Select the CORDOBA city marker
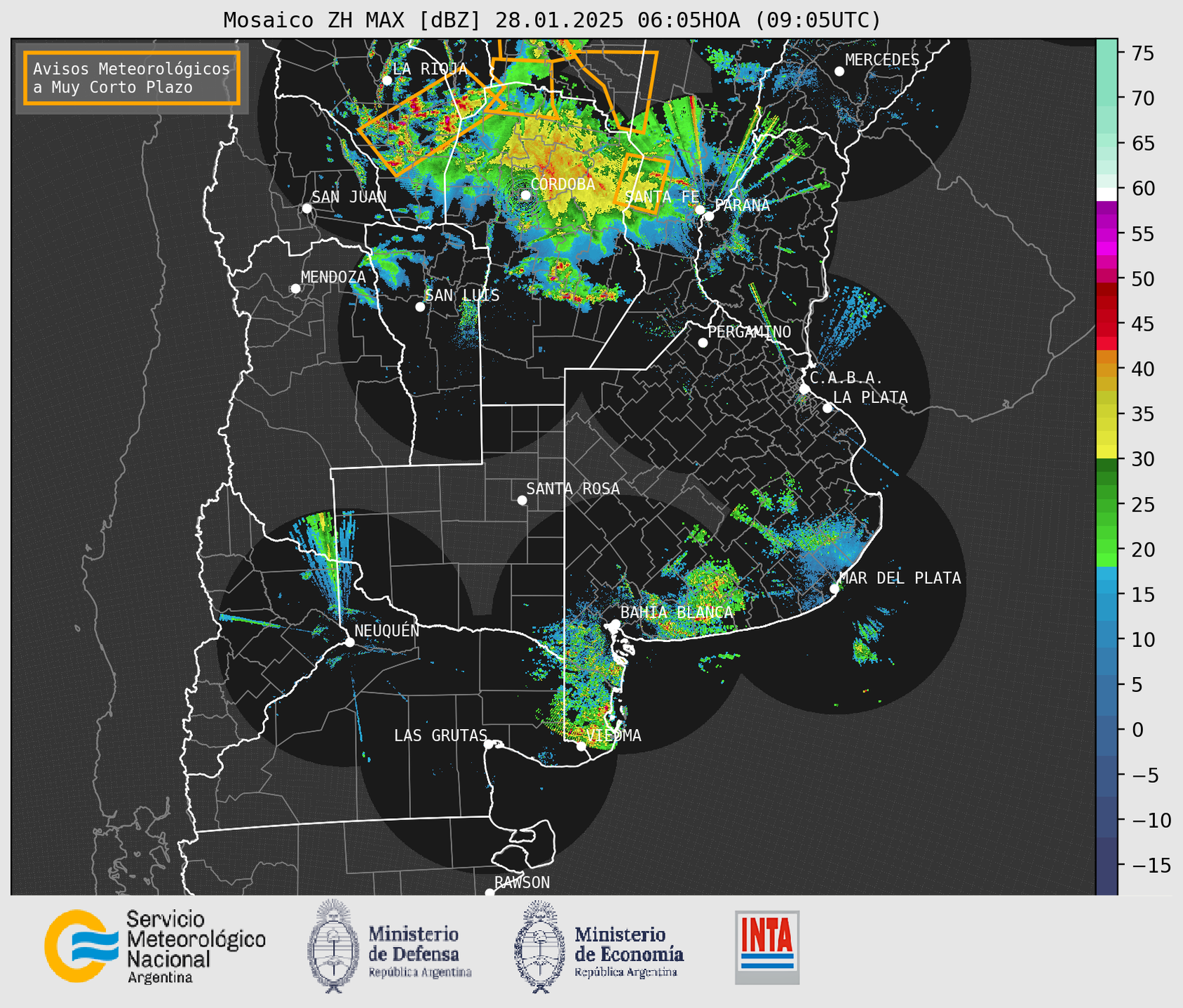 pos(525,195)
